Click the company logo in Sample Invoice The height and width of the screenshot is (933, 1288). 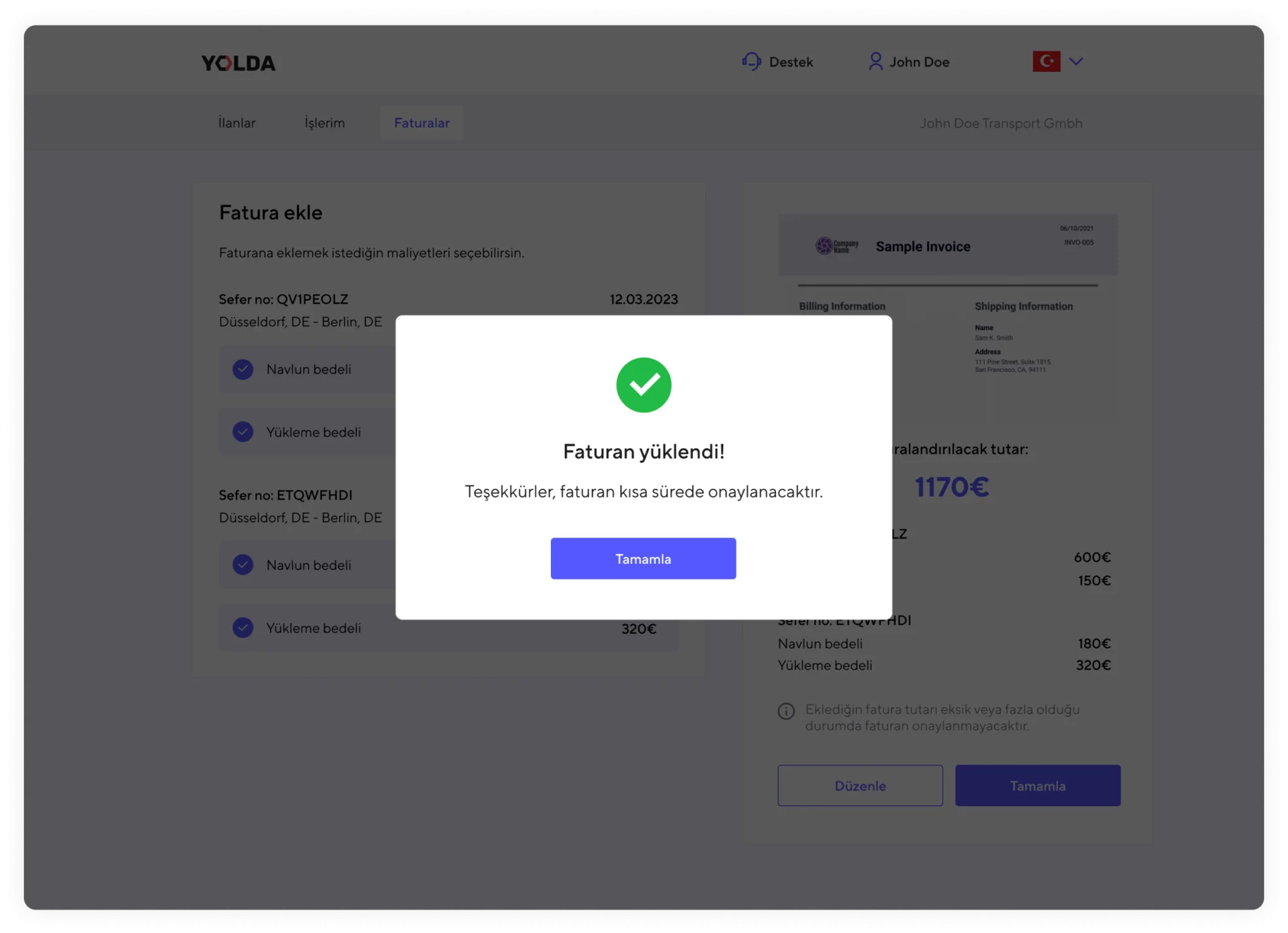836,246
